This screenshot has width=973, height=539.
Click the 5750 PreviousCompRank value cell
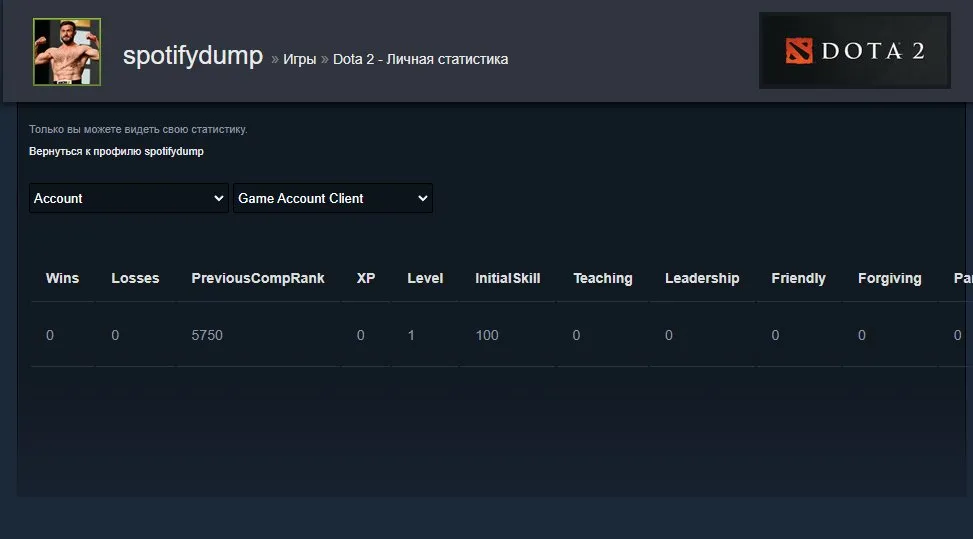[207, 335]
